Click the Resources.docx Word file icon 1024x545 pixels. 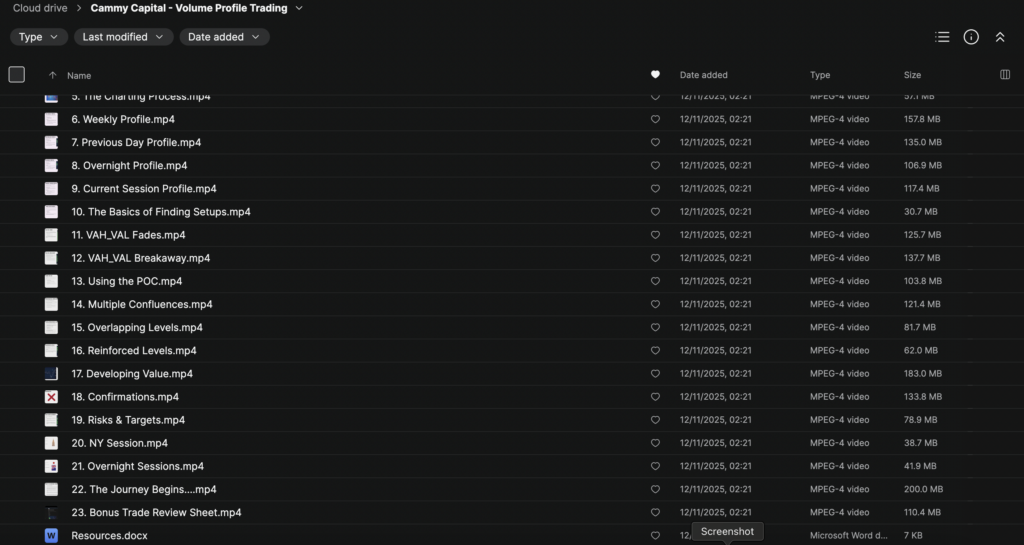click(51, 536)
